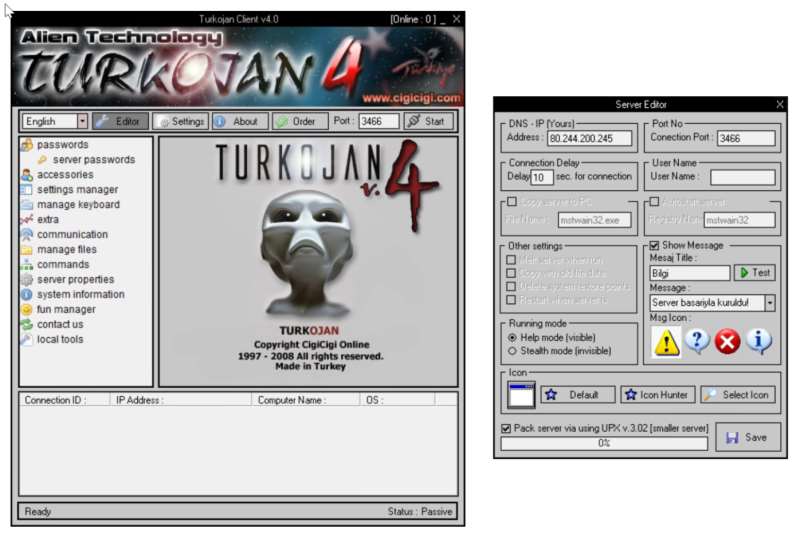Image resolution: width=800 pixels, height=539 pixels.
Task: Toggle the Copy server to PC checkbox
Action: [x=512, y=202]
